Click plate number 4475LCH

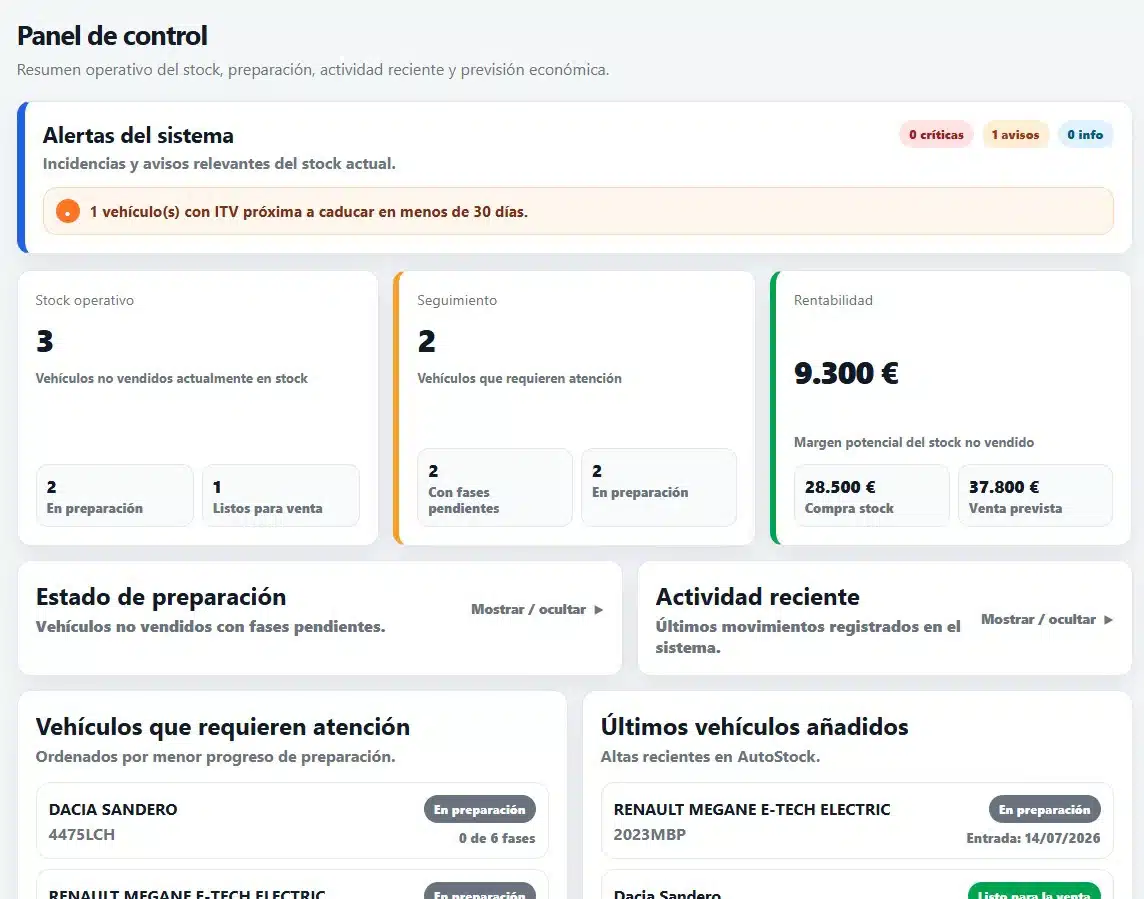tap(82, 834)
